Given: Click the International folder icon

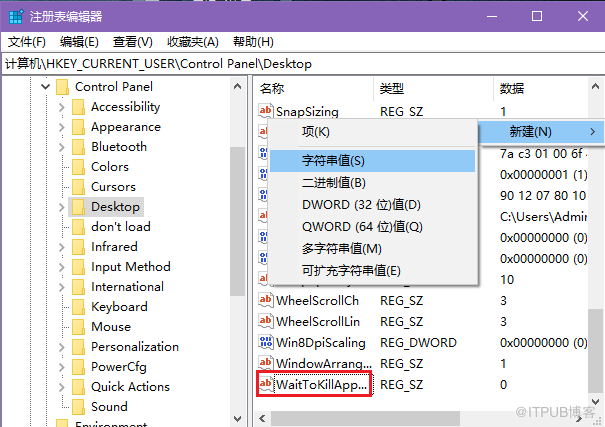Looking at the screenshot, I should (x=78, y=287).
